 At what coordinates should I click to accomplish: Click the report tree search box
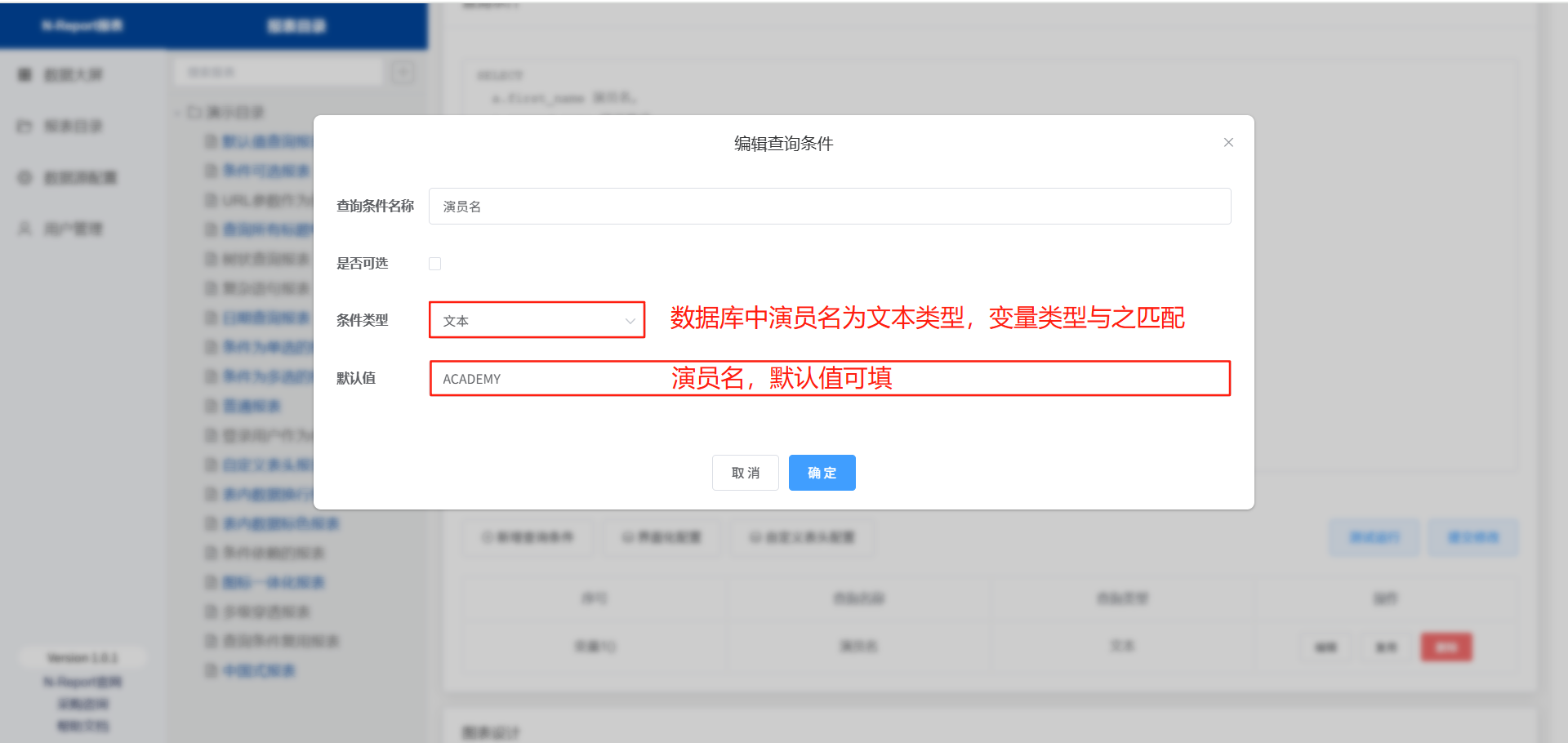(x=278, y=73)
